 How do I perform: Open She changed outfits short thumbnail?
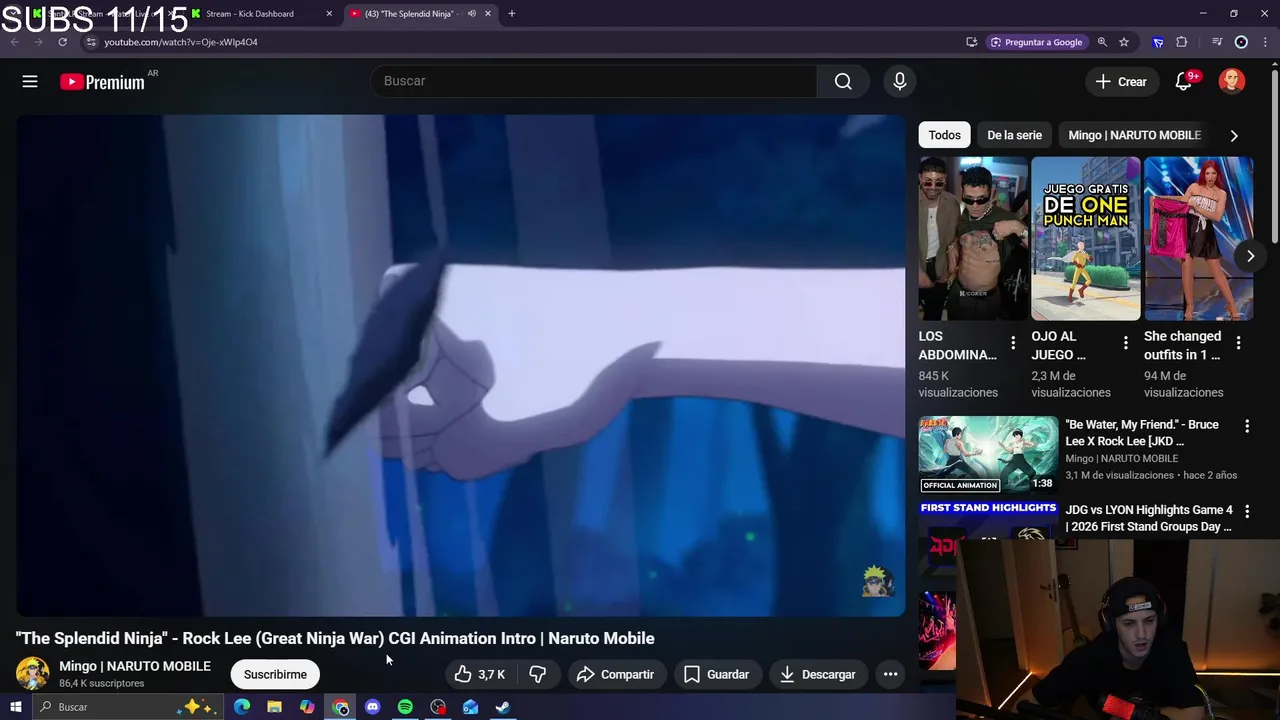pyautogui.click(x=1198, y=238)
